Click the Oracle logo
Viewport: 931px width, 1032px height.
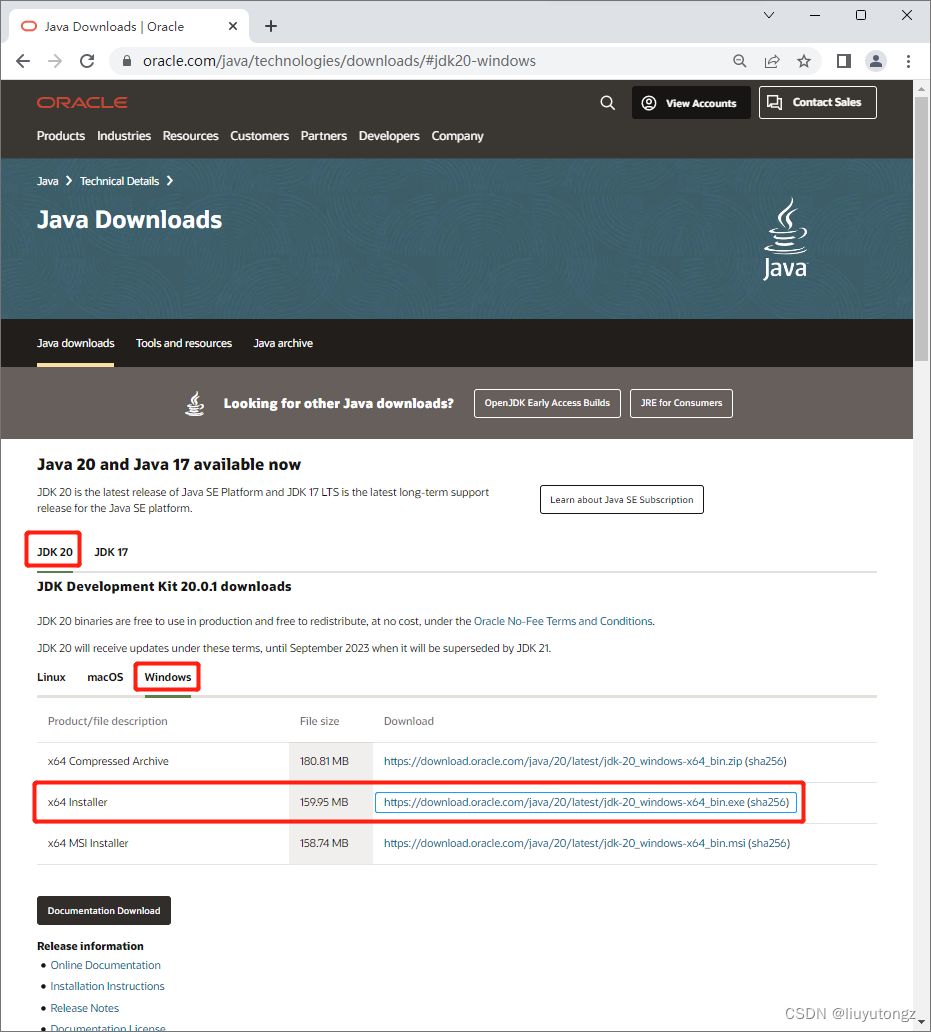(82, 102)
